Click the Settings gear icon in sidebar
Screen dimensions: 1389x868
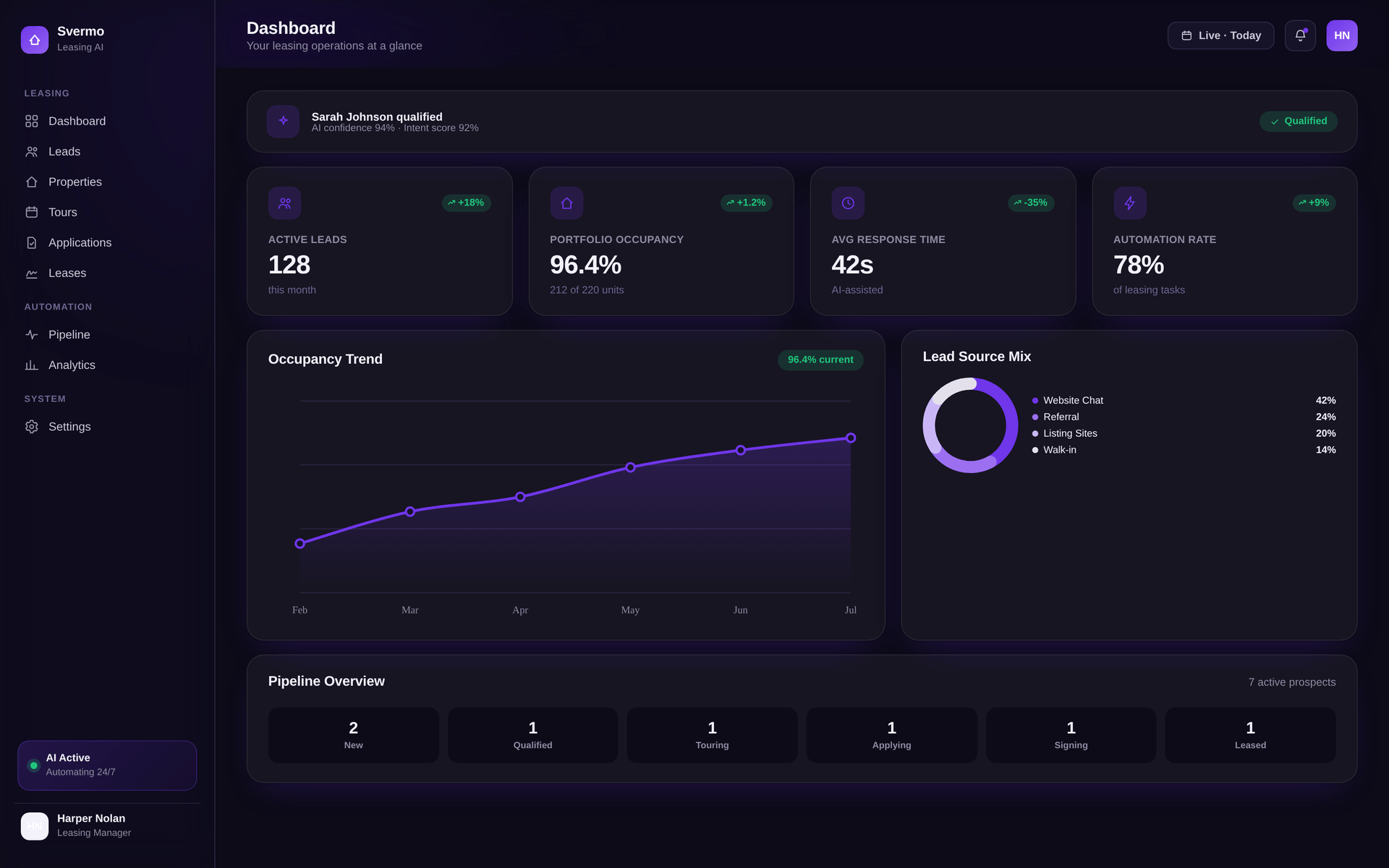tap(31, 427)
